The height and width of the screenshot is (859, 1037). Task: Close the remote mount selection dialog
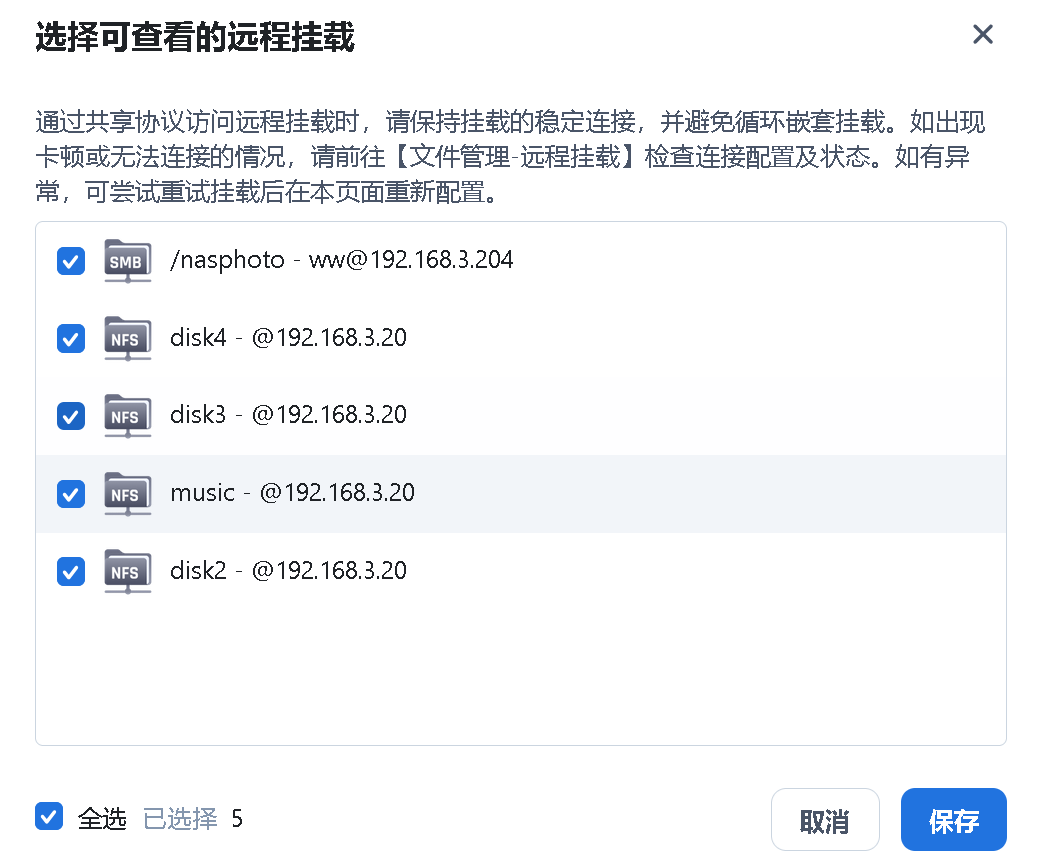[983, 34]
